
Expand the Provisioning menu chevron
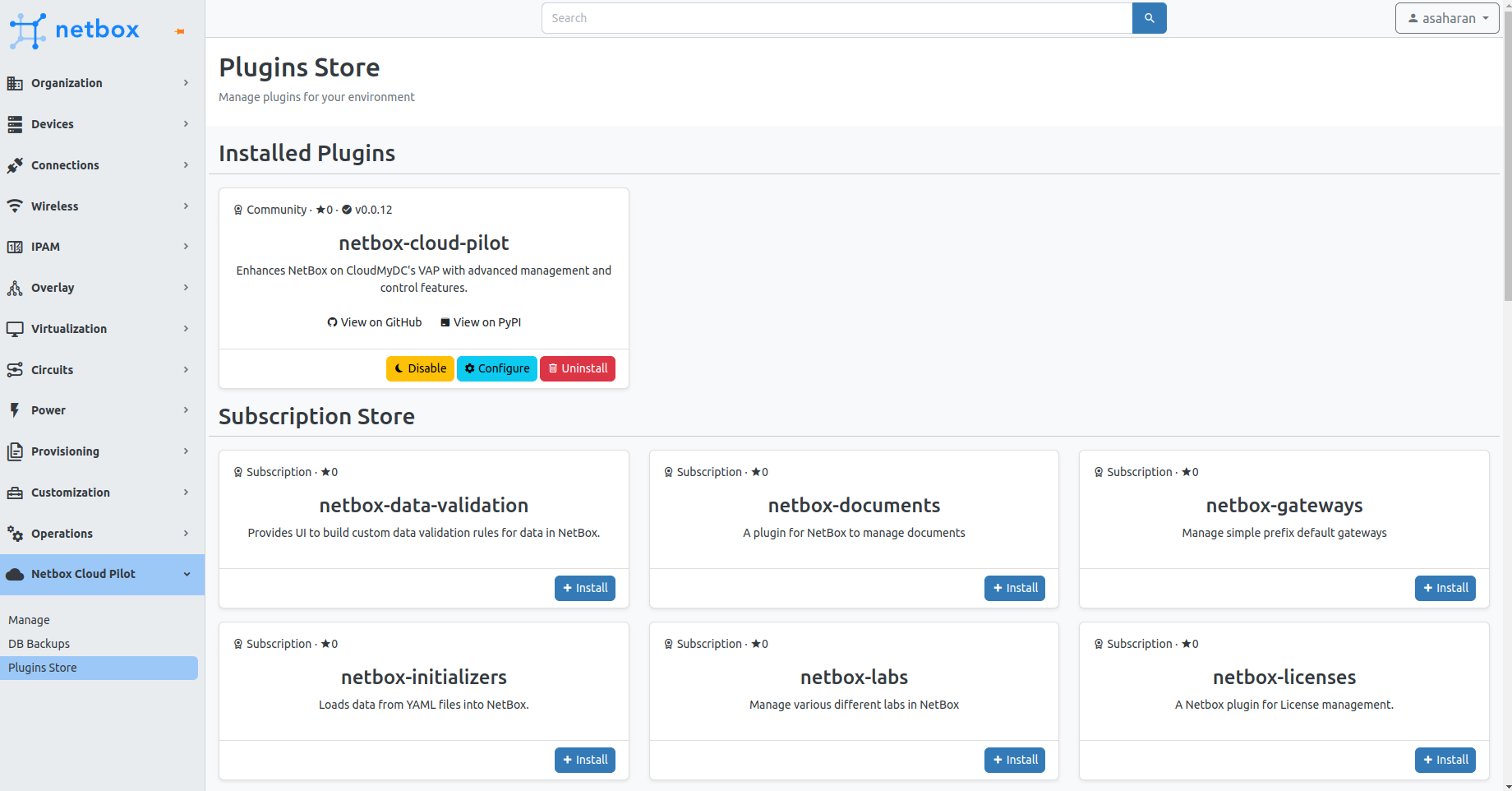point(187,451)
